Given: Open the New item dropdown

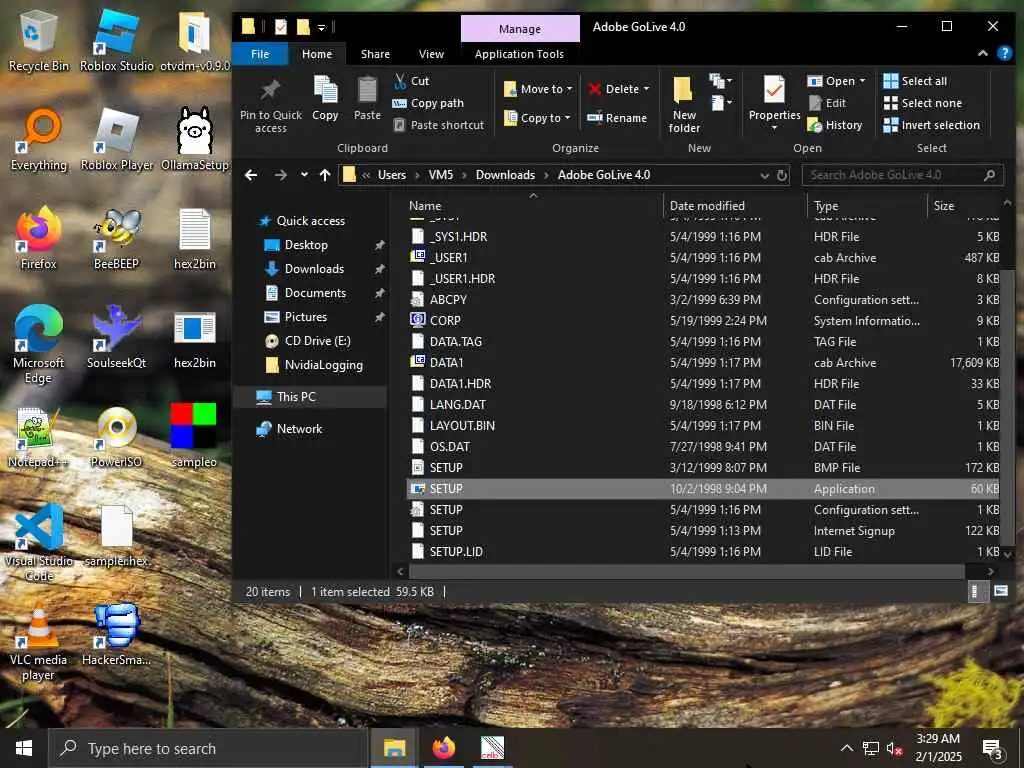Looking at the screenshot, I should pyautogui.click(x=720, y=81).
